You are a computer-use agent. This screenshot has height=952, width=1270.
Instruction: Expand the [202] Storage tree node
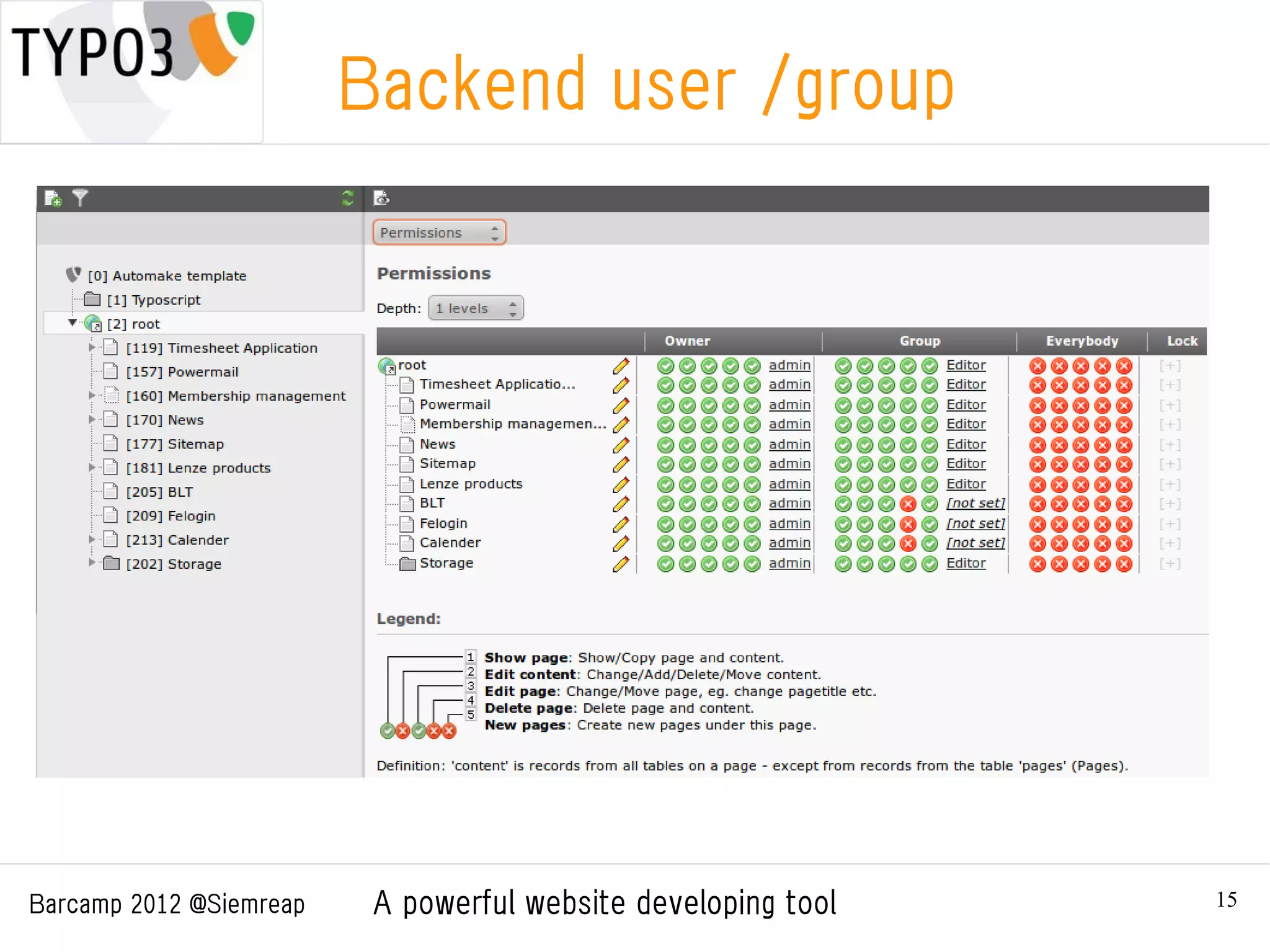92,563
